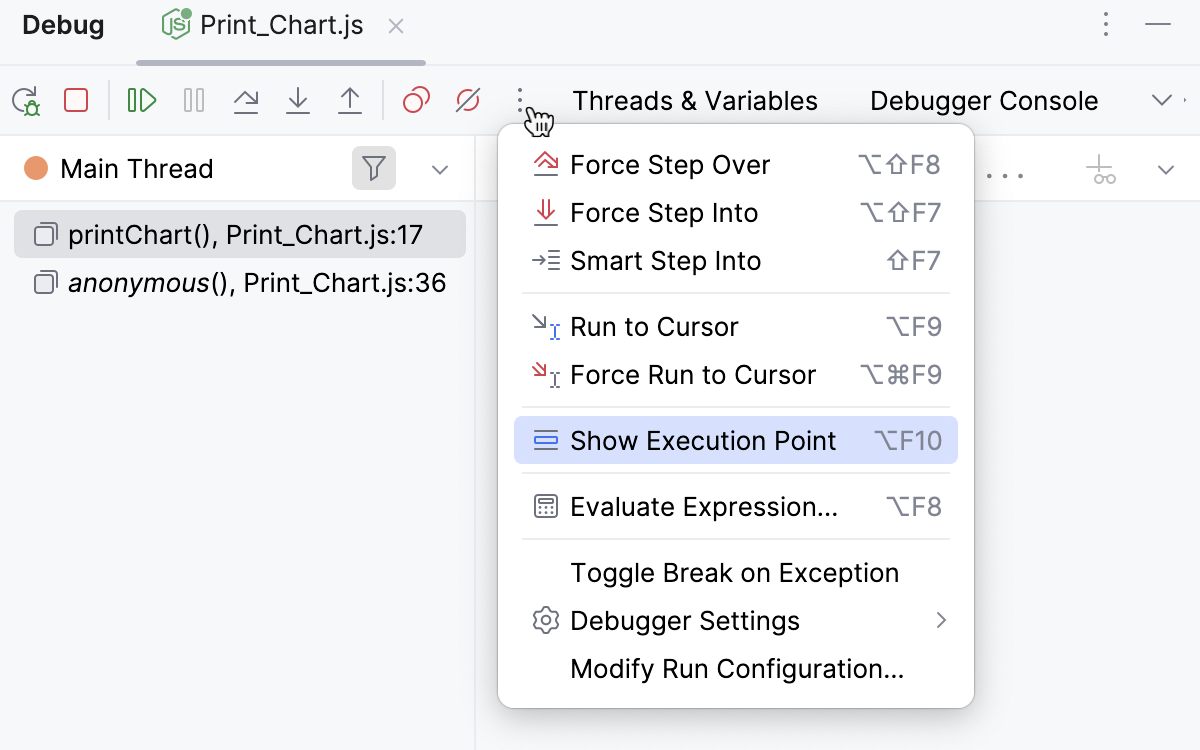Add a new watch expression
1200x750 pixels.
click(1100, 171)
